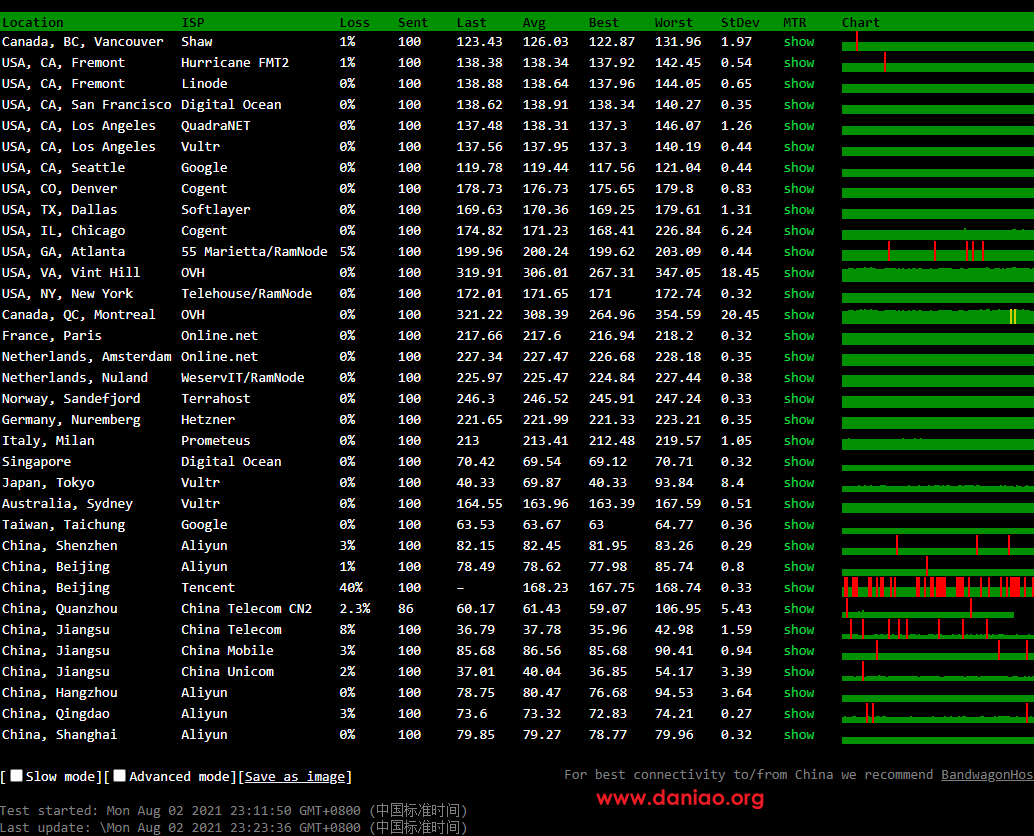Show MTR for Amsterdam Online.net row
The image size is (1034, 836).
tap(799, 357)
